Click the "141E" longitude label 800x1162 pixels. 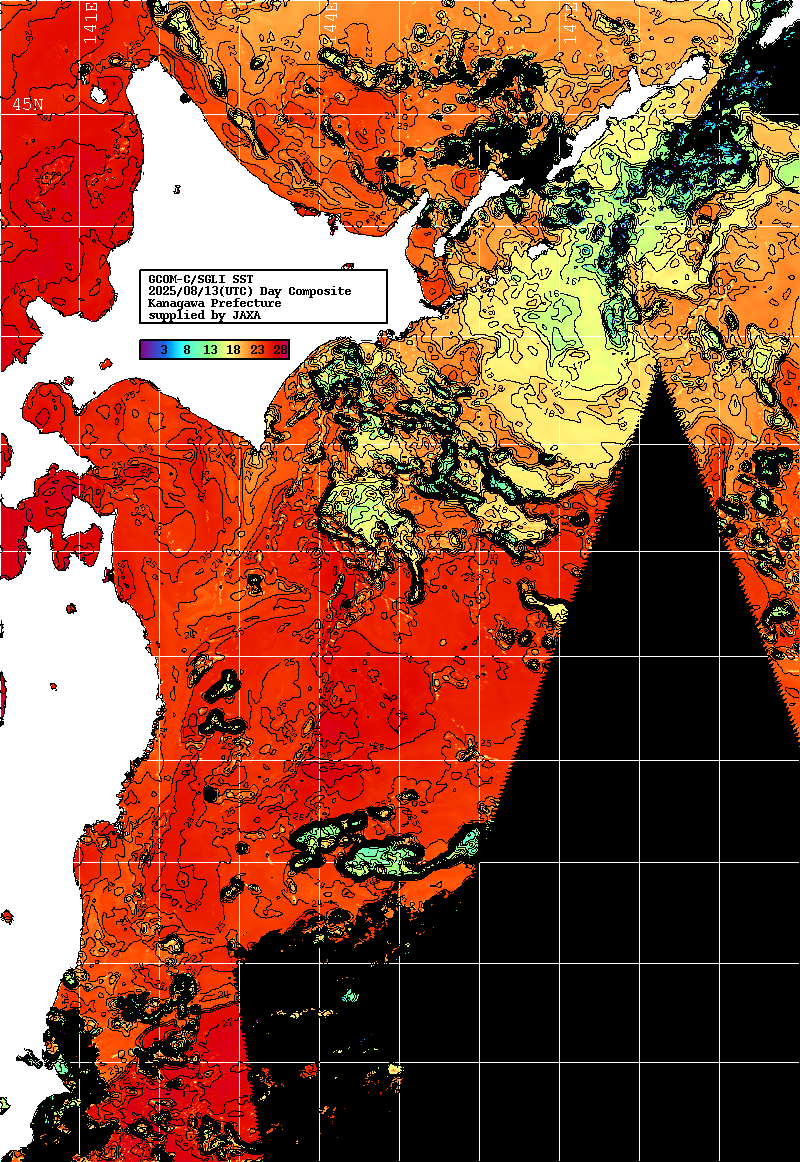coord(90,24)
